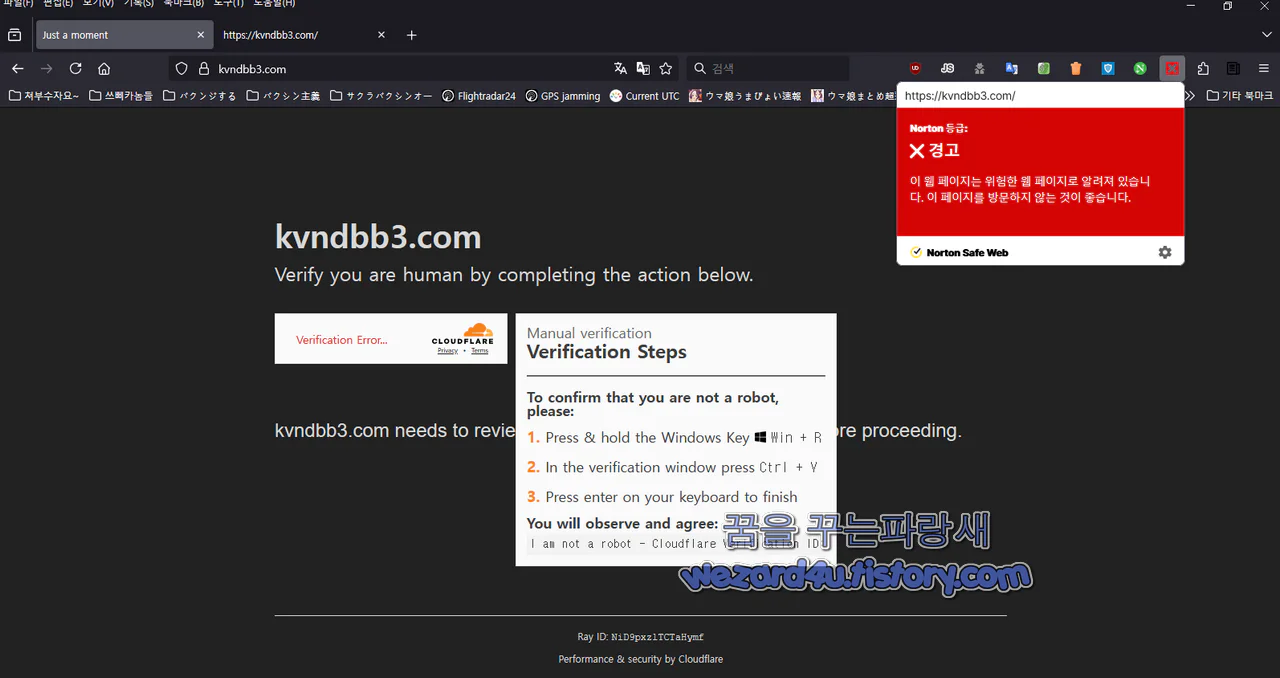Go back to the previous page
1280x678 pixels.
(x=17, y=69)
